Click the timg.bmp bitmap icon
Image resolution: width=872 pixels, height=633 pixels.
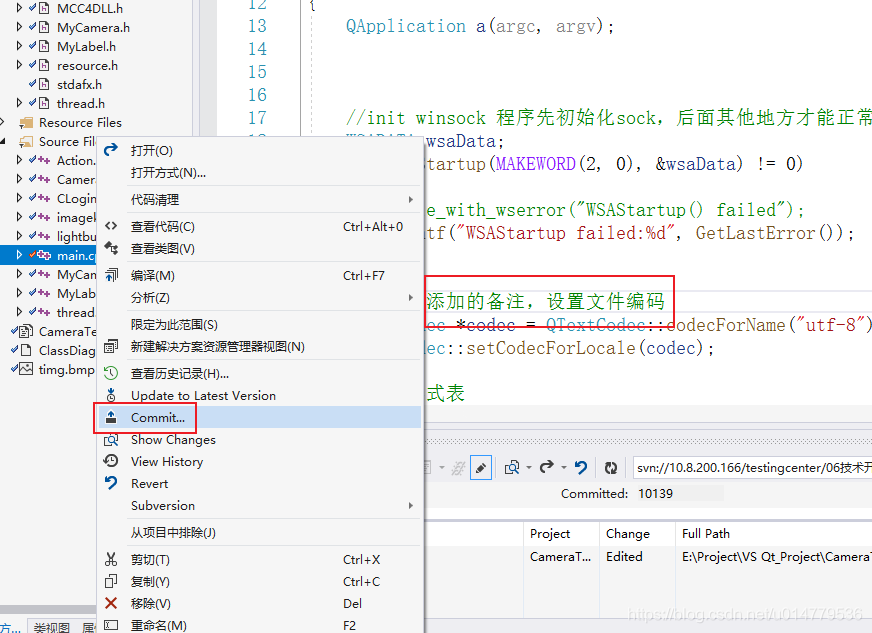(x=25, y=369)
